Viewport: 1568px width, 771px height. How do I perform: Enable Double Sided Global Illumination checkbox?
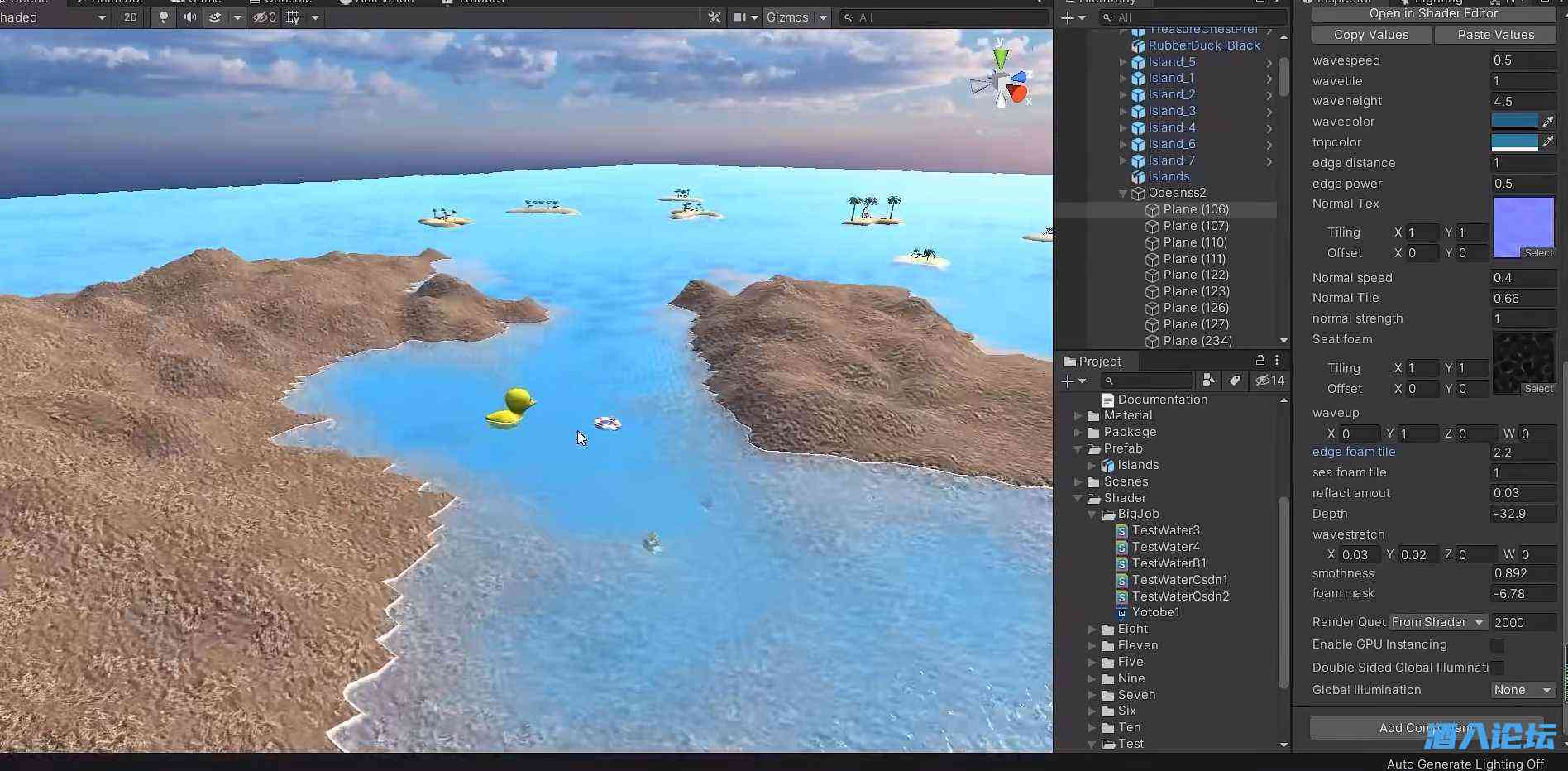pyautogui.click(x=1497, y=668)
